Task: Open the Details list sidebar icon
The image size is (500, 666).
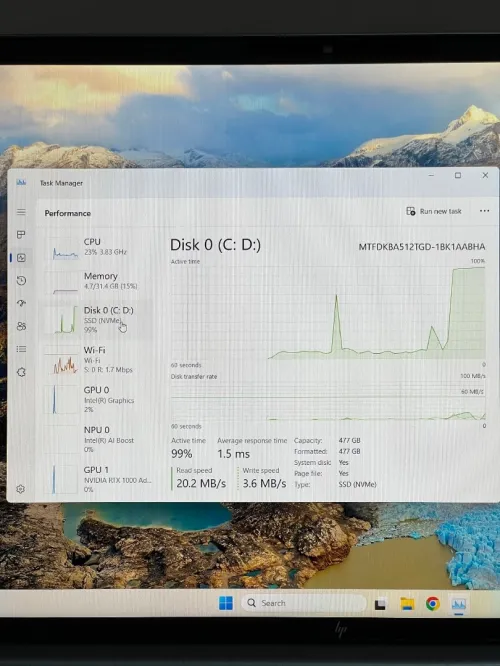Action: coord(21,349)
